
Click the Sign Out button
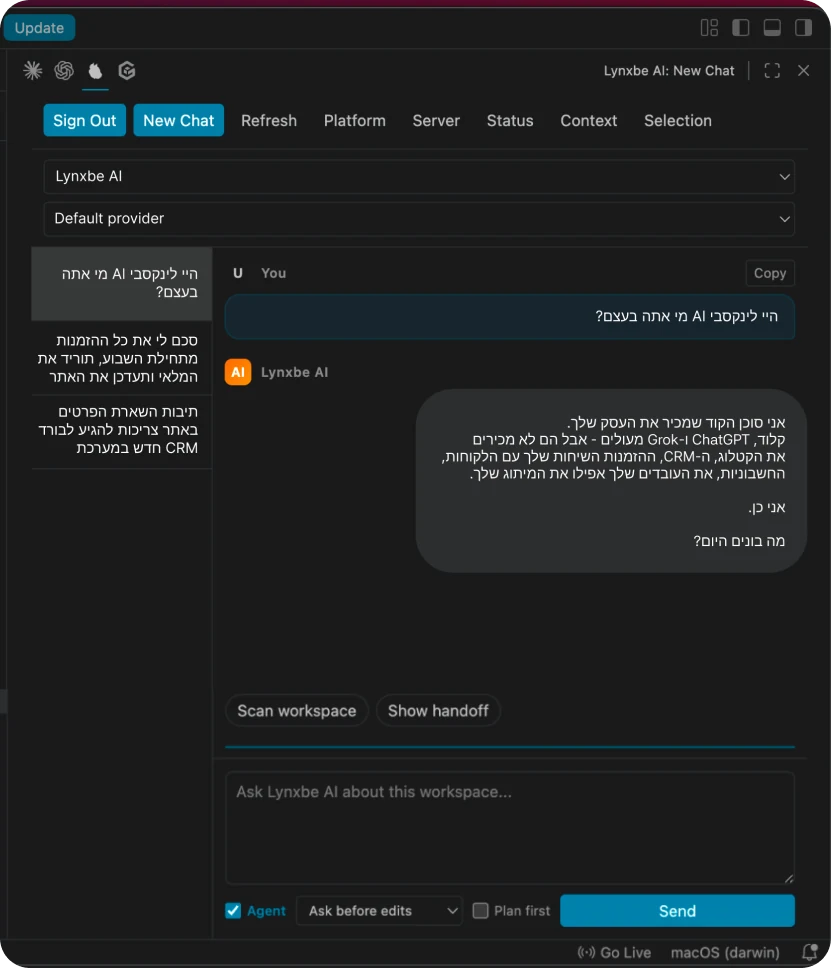pyautogui.click(x=85, y=120)
